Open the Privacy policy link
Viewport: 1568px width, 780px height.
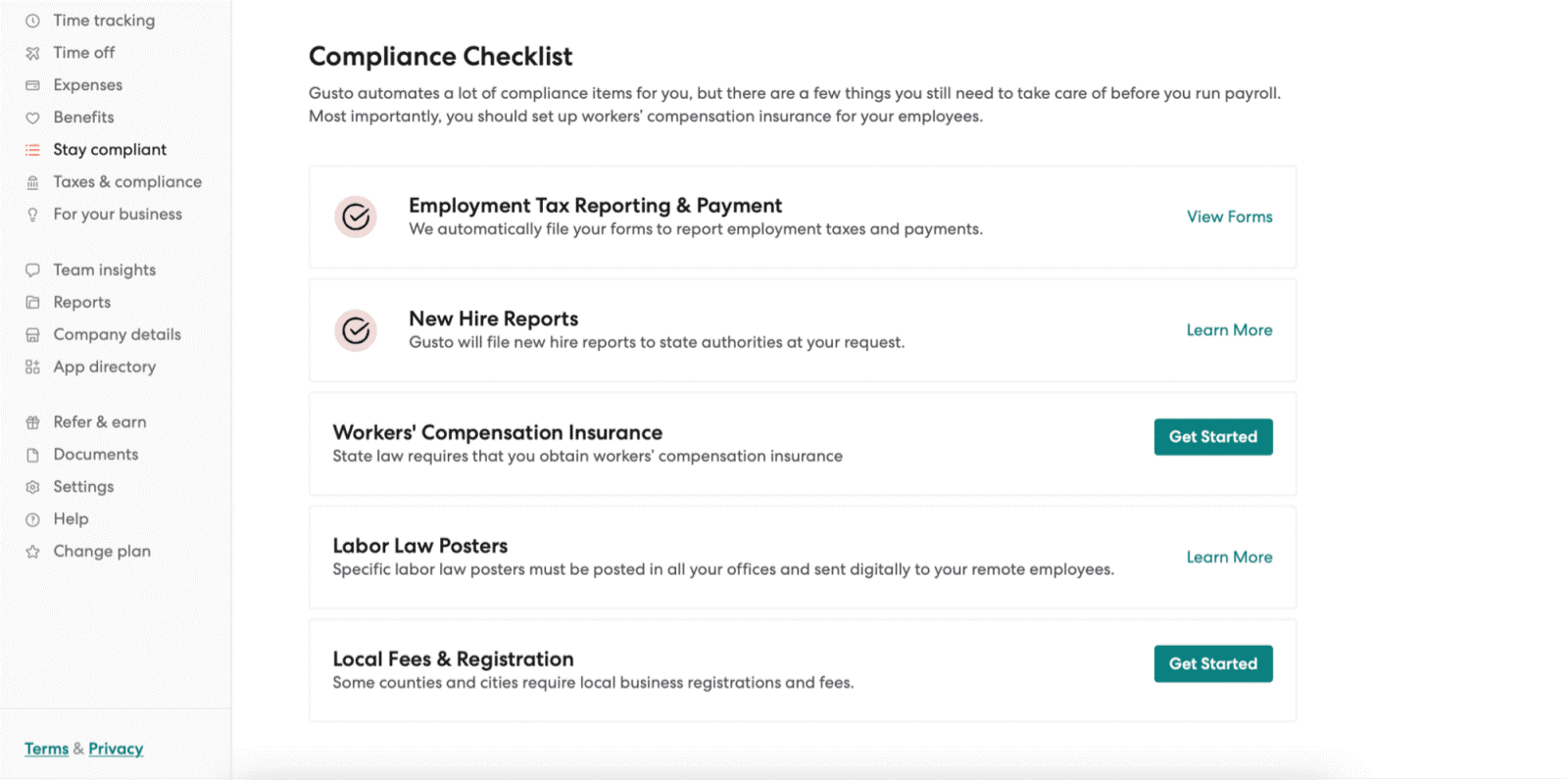(x=115, y=748)
